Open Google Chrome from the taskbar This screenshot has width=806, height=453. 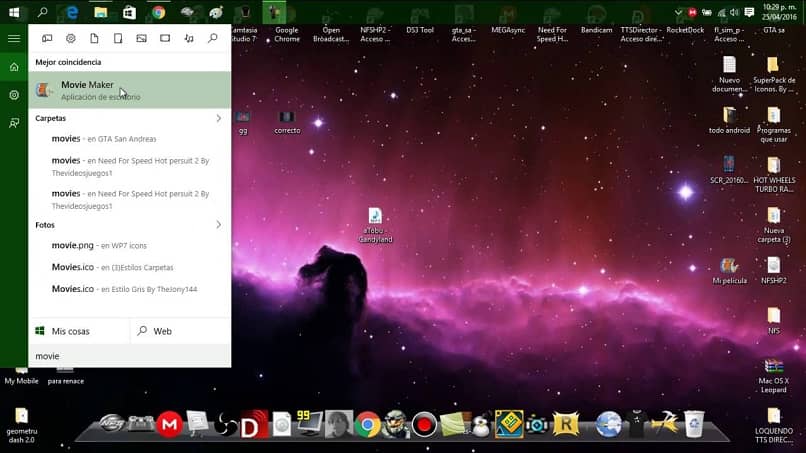tap(158, 12)
